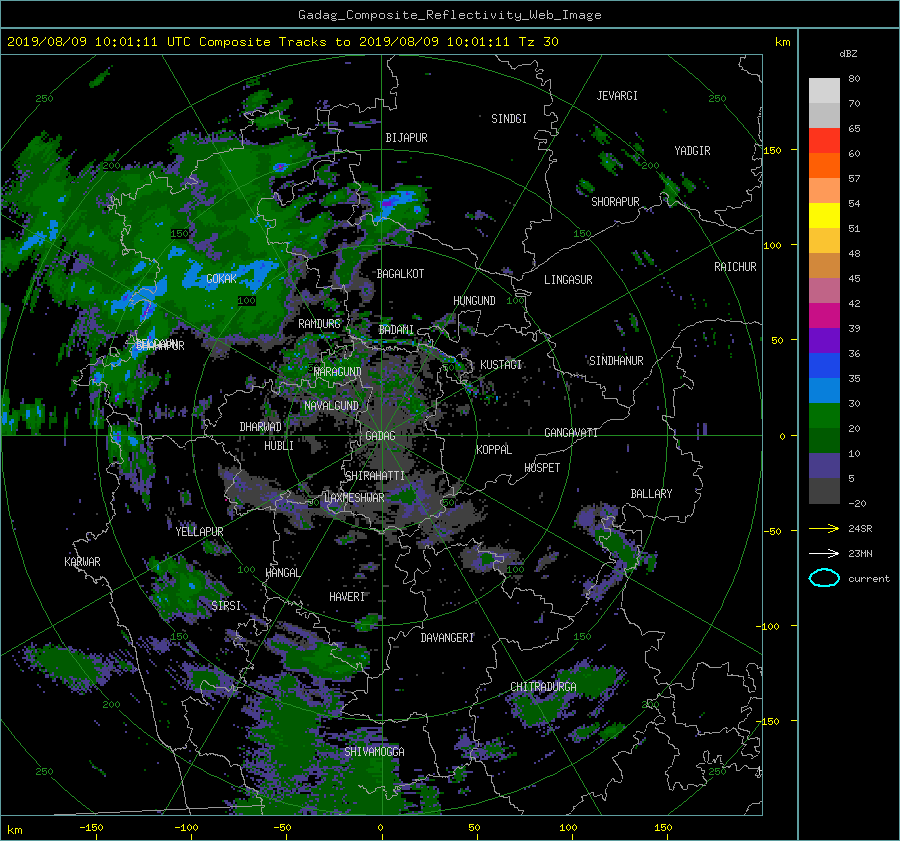Click the yellow 24SR arrow legend icon
900x841 pixels.
pos(824,529)
